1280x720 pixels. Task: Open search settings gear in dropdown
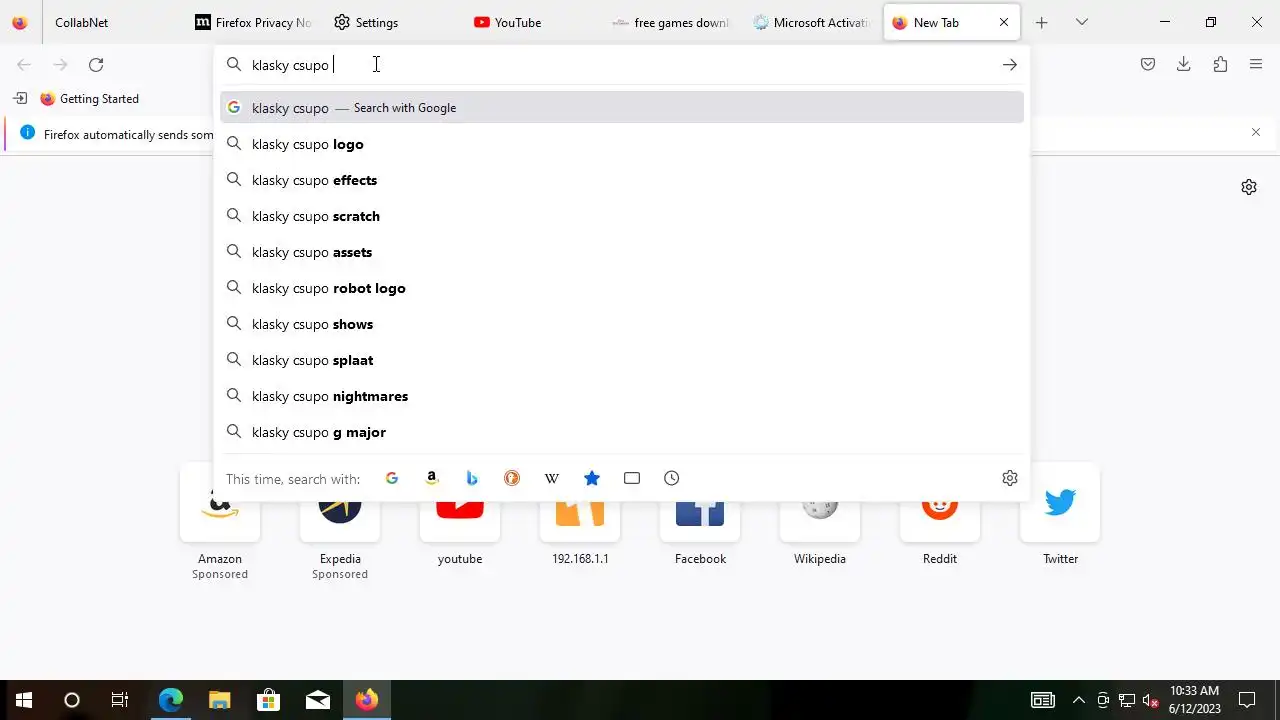pyautogui.click(x=1010, y=478)
